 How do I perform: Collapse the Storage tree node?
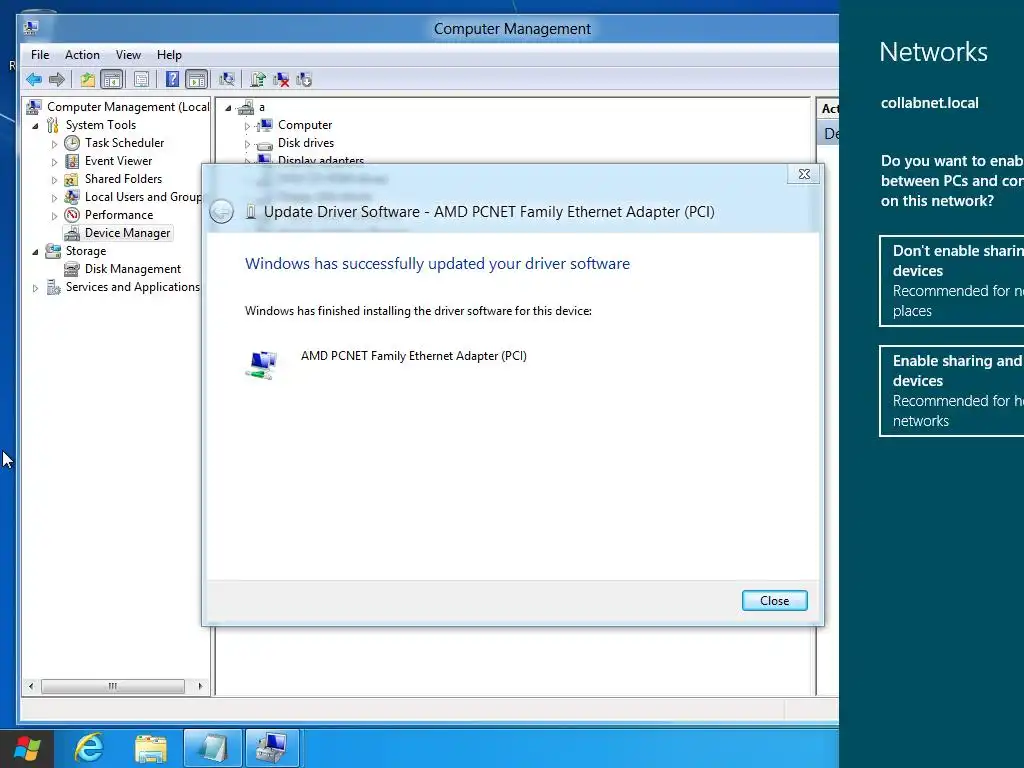pyautogui.click(x=35, y=252)
